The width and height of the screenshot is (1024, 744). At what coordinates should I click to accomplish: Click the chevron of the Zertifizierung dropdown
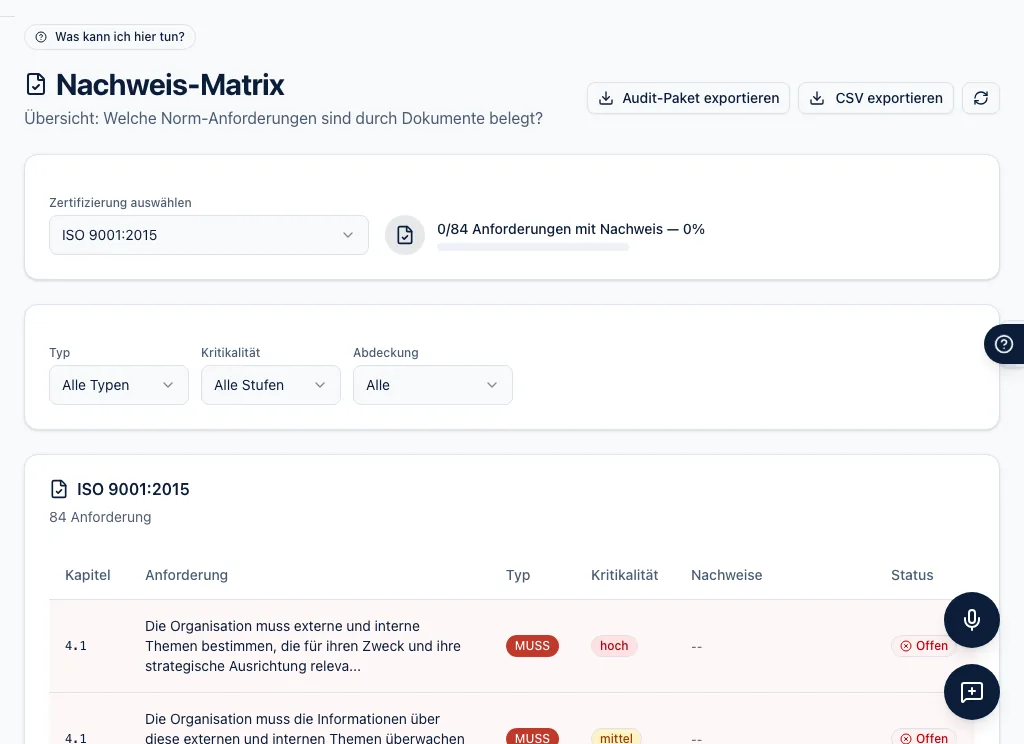point(348,235)
